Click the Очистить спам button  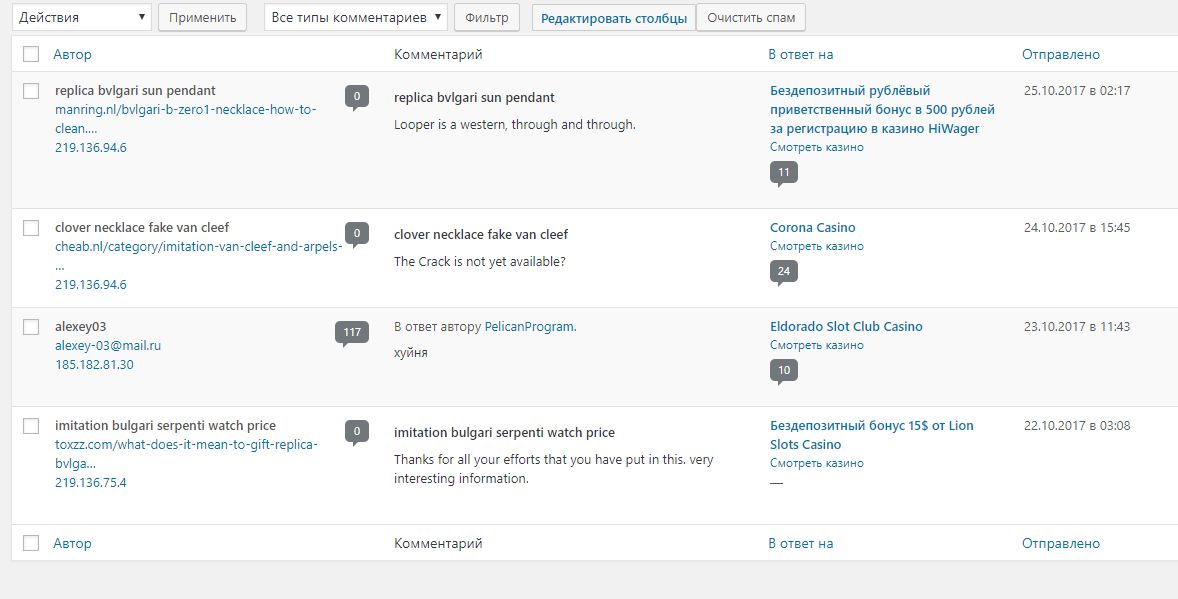click(x=750, y=18)
